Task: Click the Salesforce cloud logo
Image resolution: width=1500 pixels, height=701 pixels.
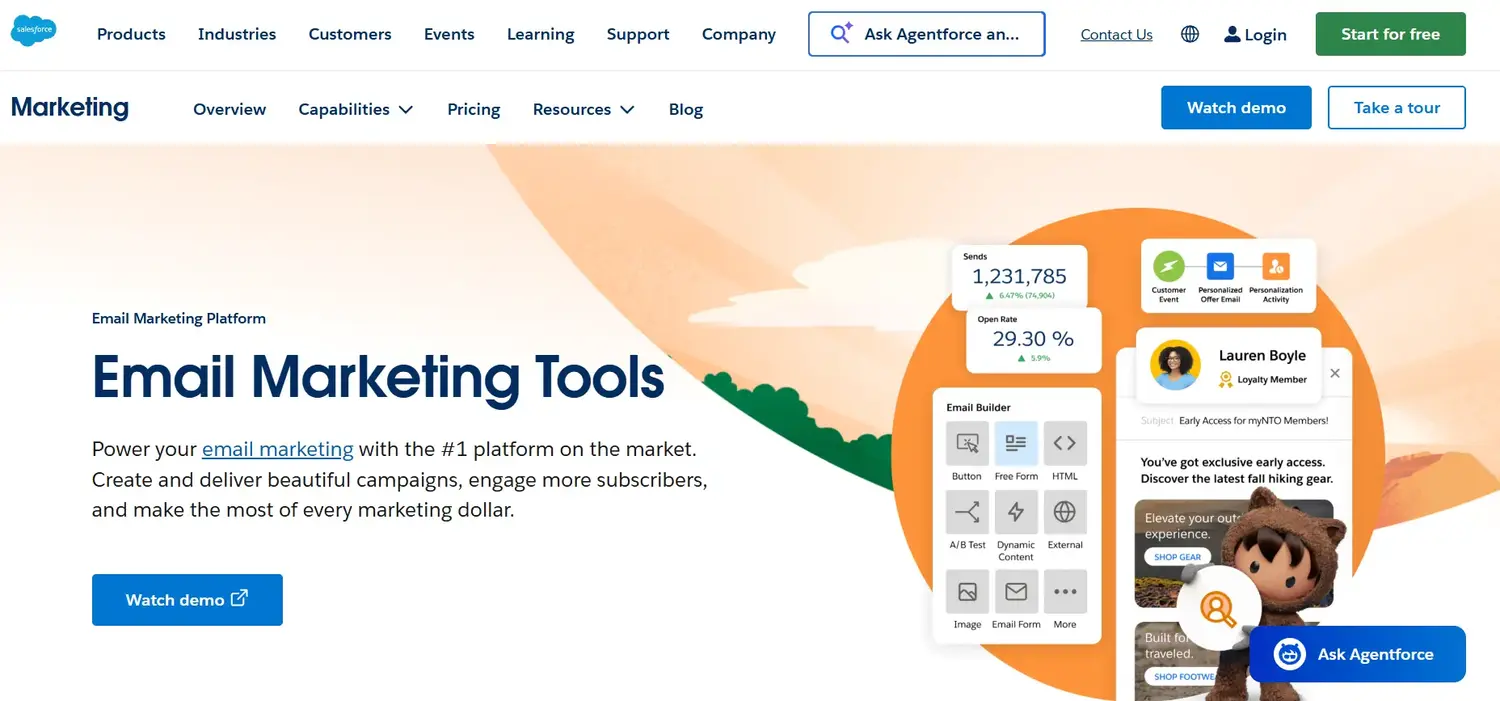Action: (x=34, y=32)
